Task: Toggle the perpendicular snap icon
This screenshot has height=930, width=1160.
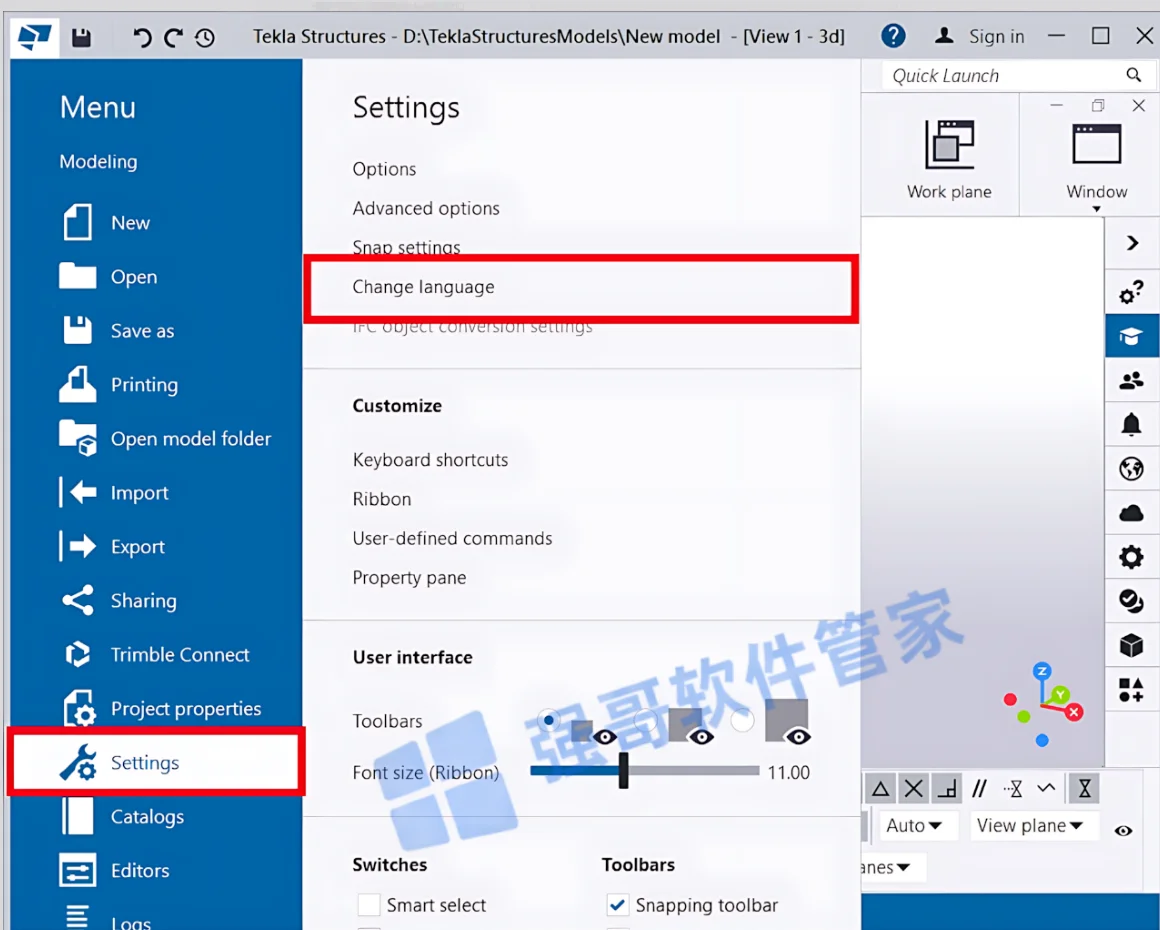Action: click(947, 789)
